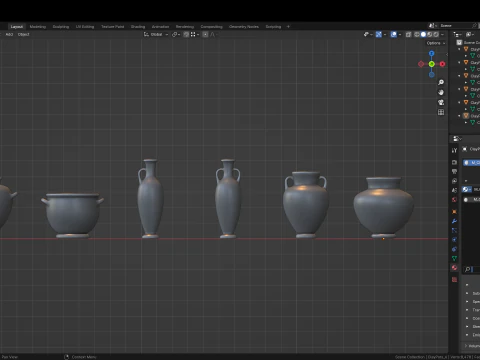Click the blue Z axis on navigation gizmo
This screenshot has height=360, width=480.
[x=432, y=53]
